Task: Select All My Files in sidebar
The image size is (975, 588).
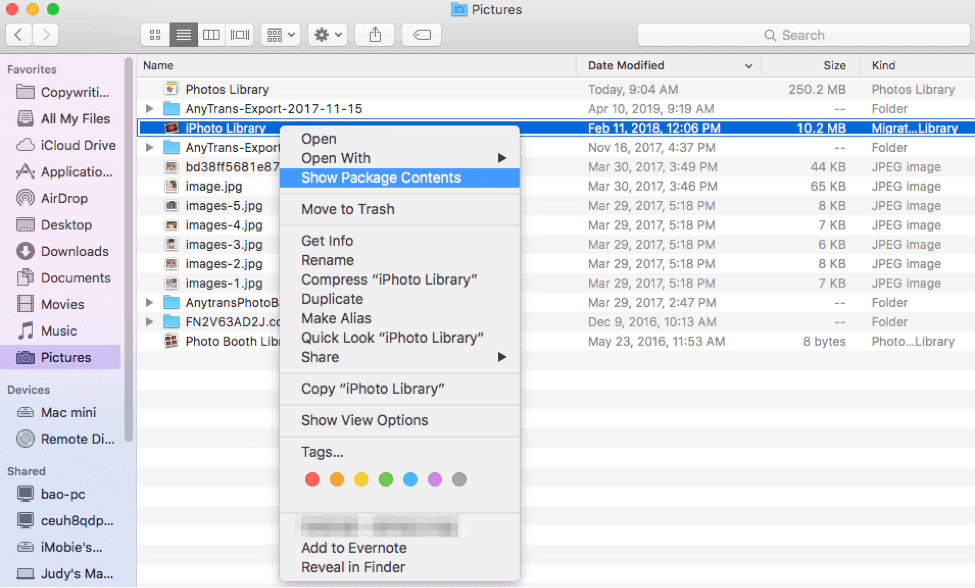Action: click(62, 119)
